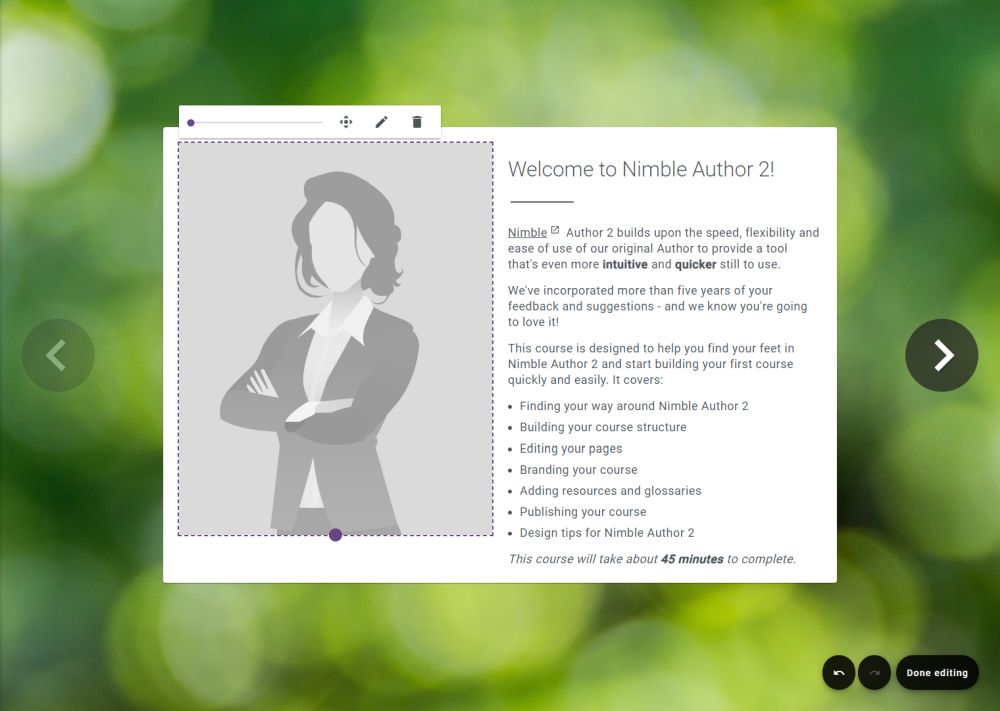This screenshot has height=711, width=1000.
Task: Click the move handle icon in image toolbar
Action: [346, 122]
